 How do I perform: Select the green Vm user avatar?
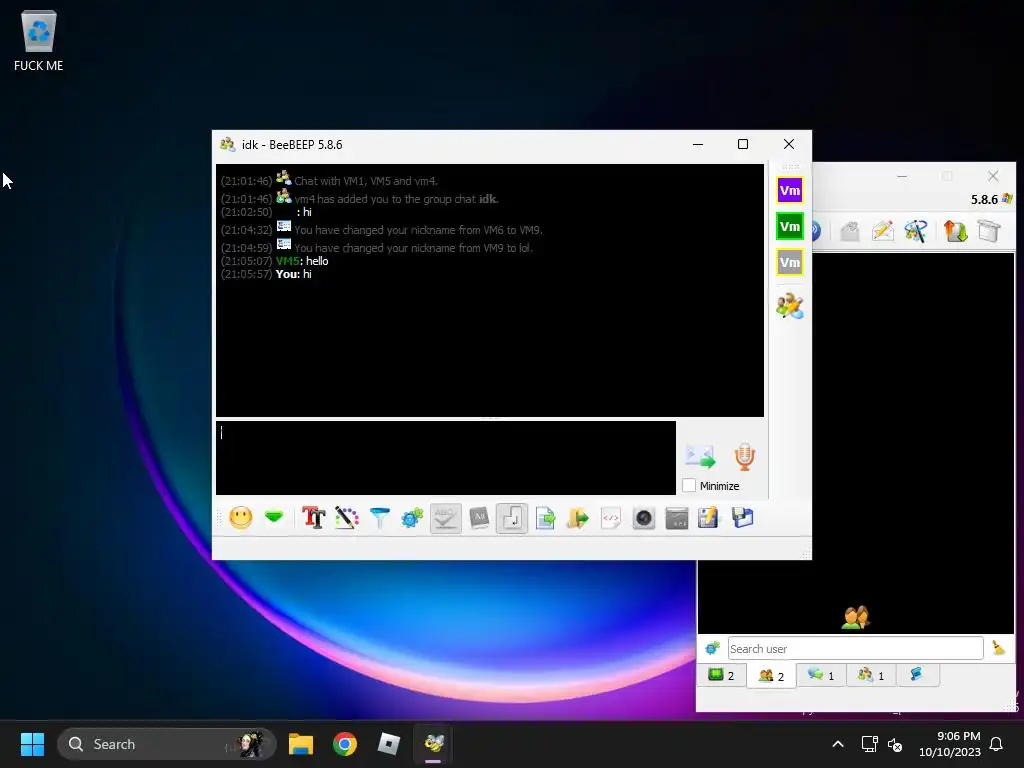790,227
